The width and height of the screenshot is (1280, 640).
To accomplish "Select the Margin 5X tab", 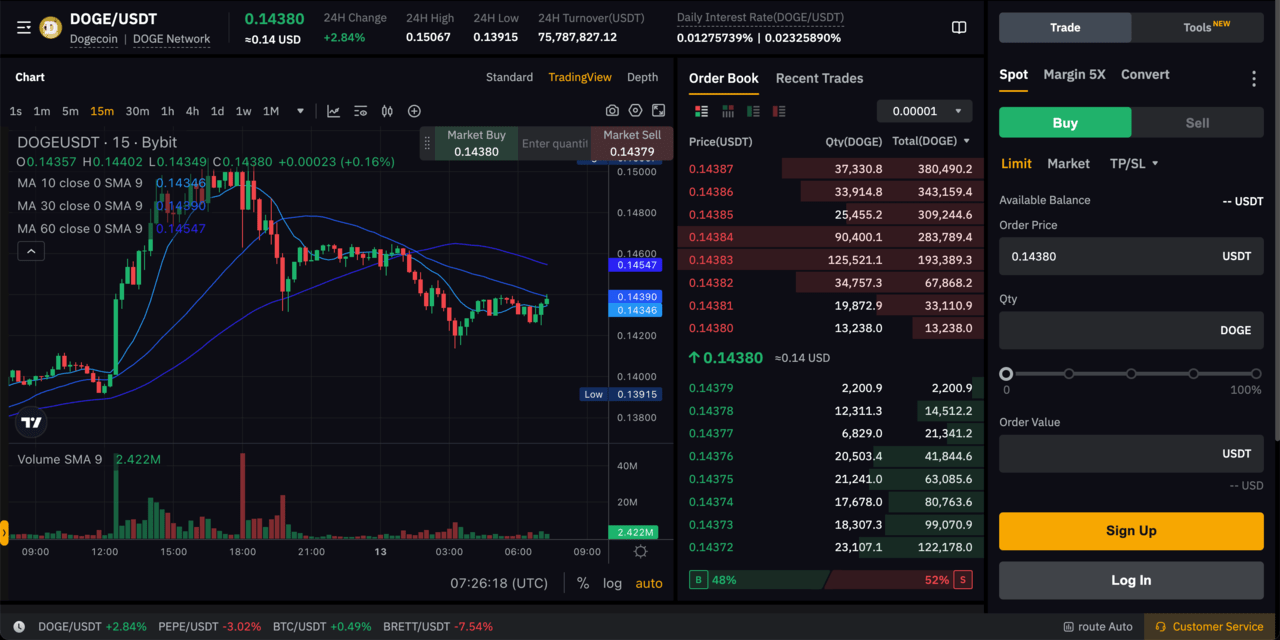I will [x=1074, y=74].
